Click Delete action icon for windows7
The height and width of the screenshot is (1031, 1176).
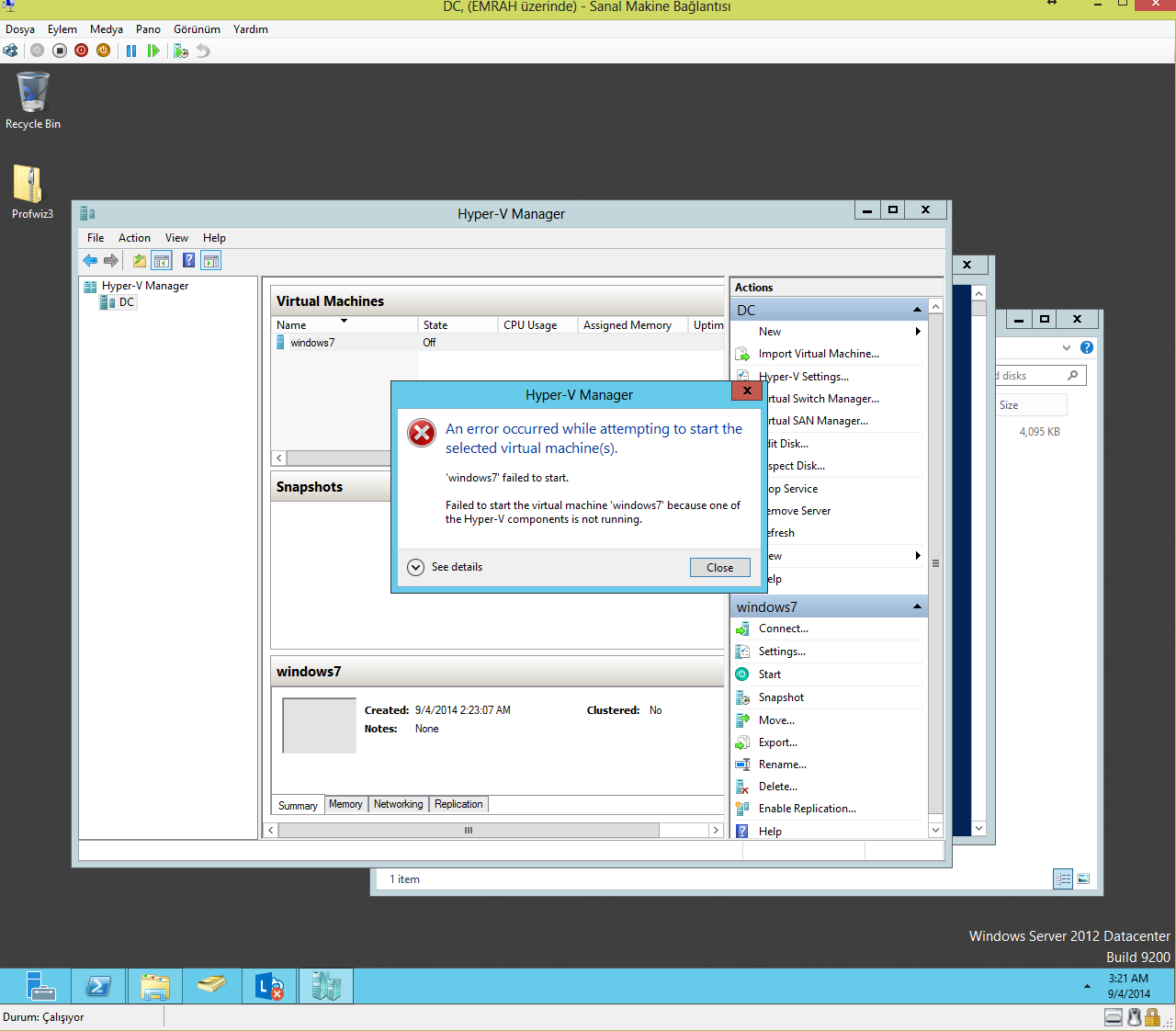tap(742, 787)
